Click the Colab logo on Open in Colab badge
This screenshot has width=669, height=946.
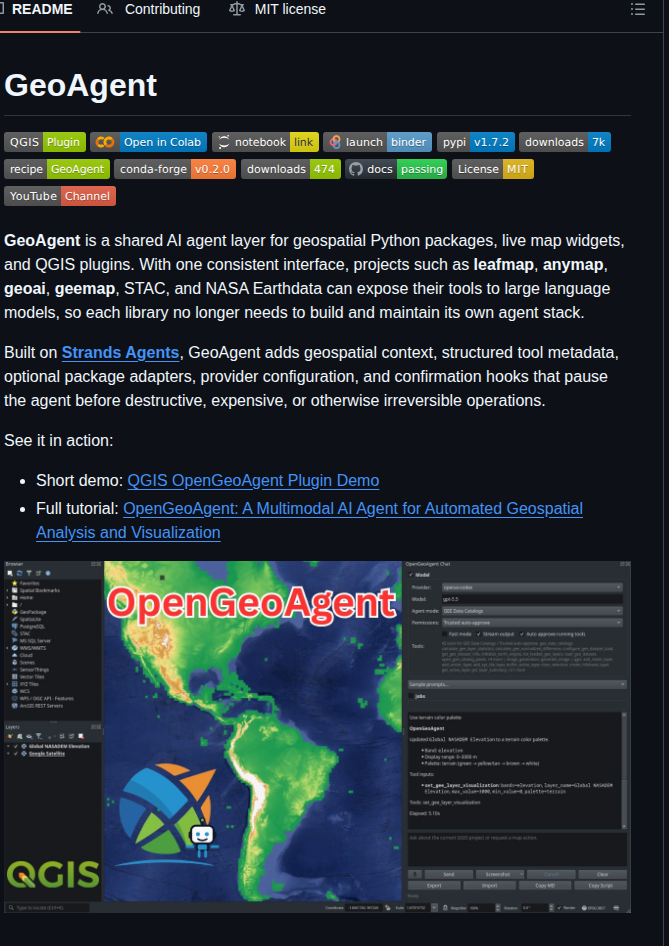click(x=105, y=142)
